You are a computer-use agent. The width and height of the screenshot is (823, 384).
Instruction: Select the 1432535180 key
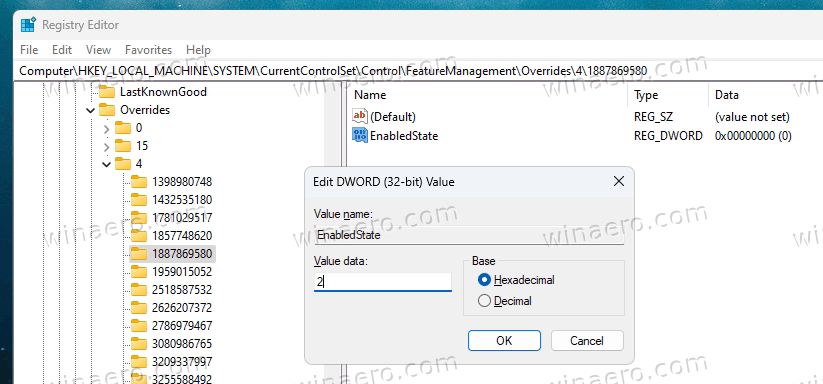tap(182, 200)
